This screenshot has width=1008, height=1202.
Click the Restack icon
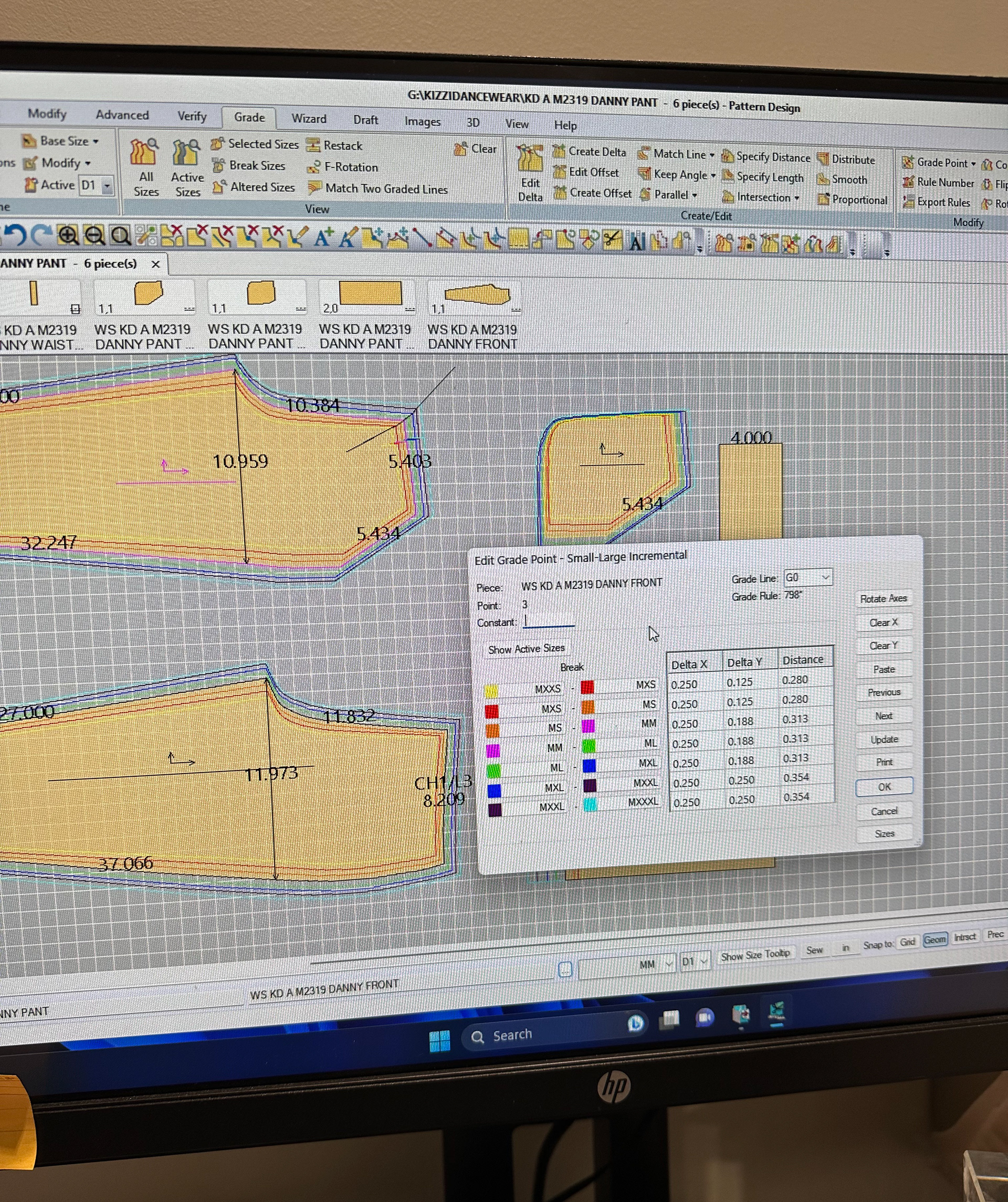tap(312, 145)
